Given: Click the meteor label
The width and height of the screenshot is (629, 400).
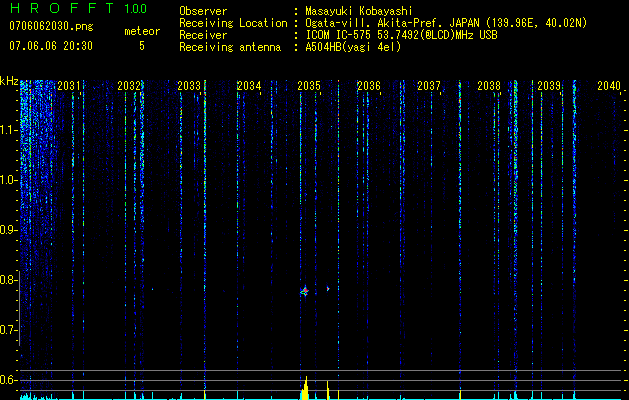Looking at the screenshot, I should [x=142, y=31].
